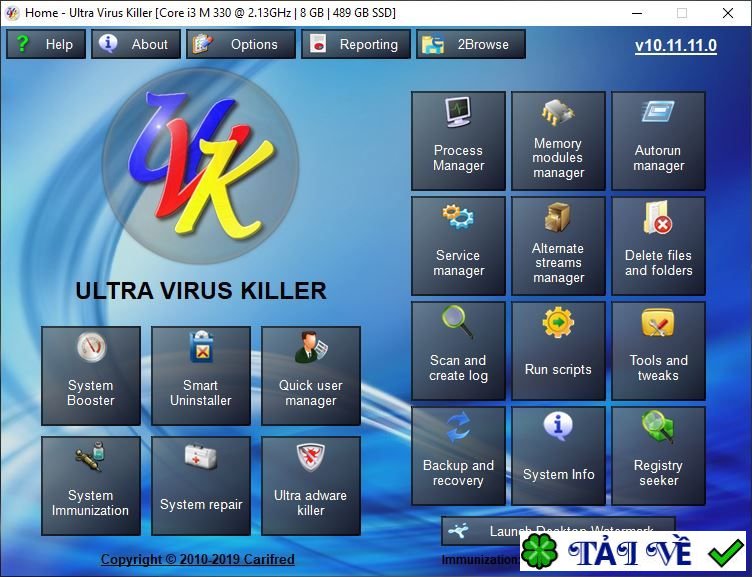
Task: Launch the 2Browse tool
Action: click(x=471, y=44)
